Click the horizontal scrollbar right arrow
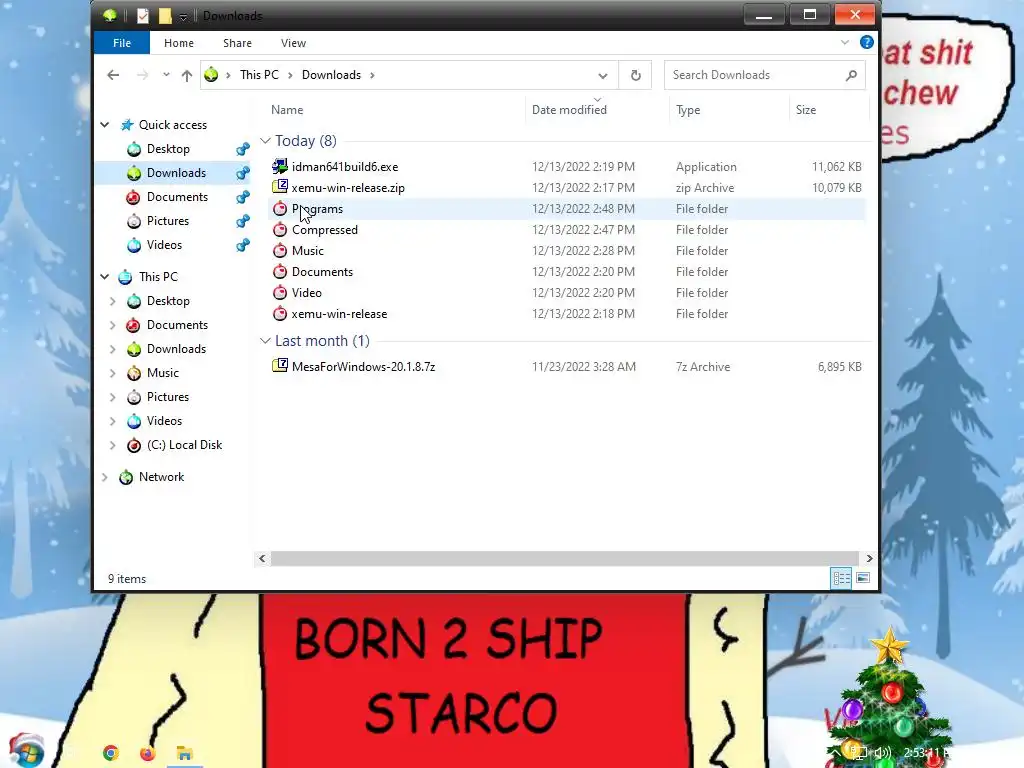The height and width of the screenshot is (768, 1024). [x=869, y=558]
